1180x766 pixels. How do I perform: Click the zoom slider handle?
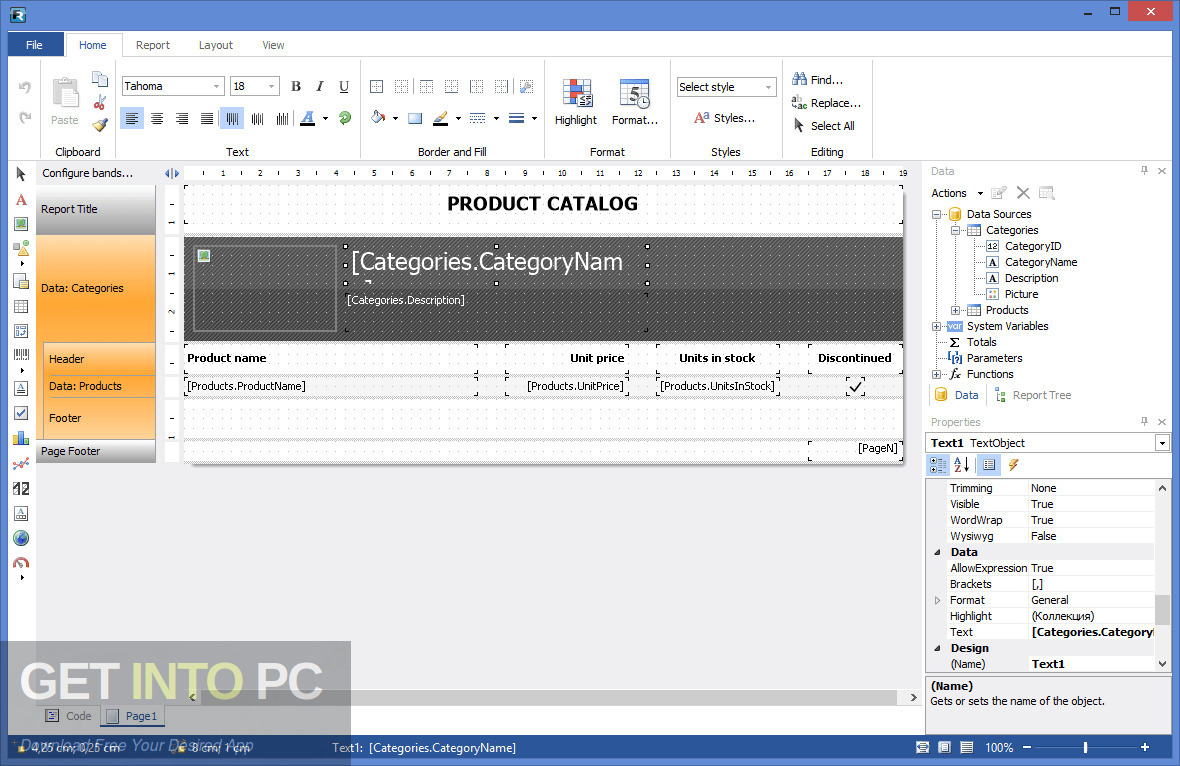[1085, 747]
